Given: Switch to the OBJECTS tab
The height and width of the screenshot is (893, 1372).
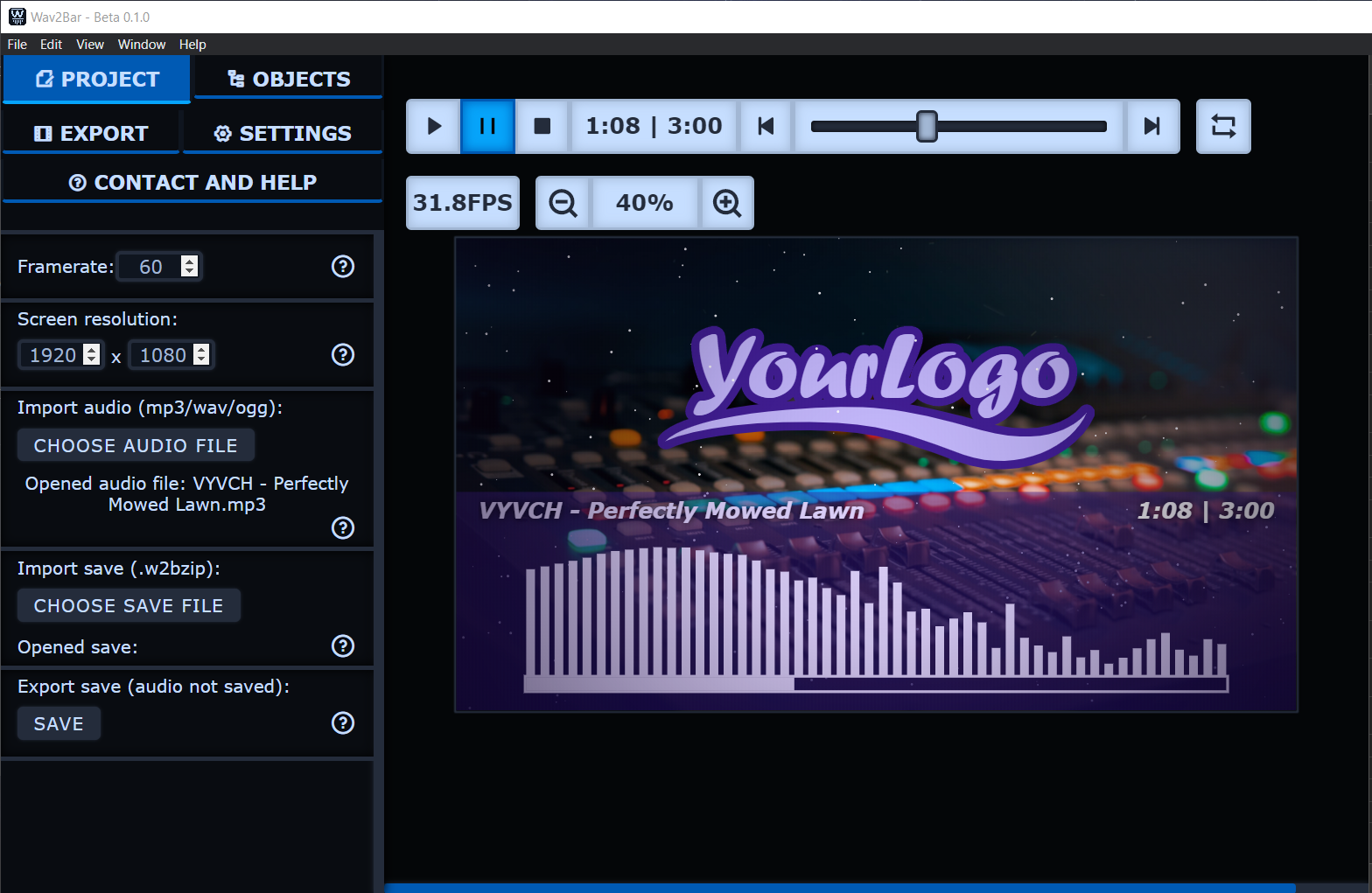Looking at the screenshot, I should coord(288,80).
